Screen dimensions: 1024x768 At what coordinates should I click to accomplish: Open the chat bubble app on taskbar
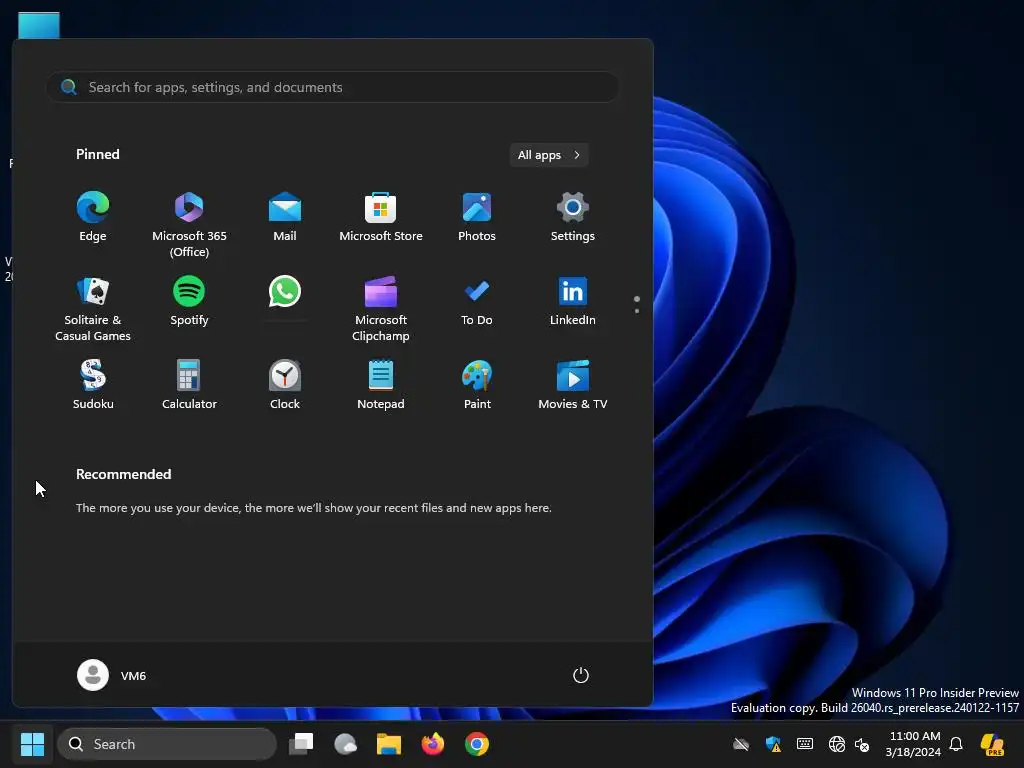click(345, 744)
